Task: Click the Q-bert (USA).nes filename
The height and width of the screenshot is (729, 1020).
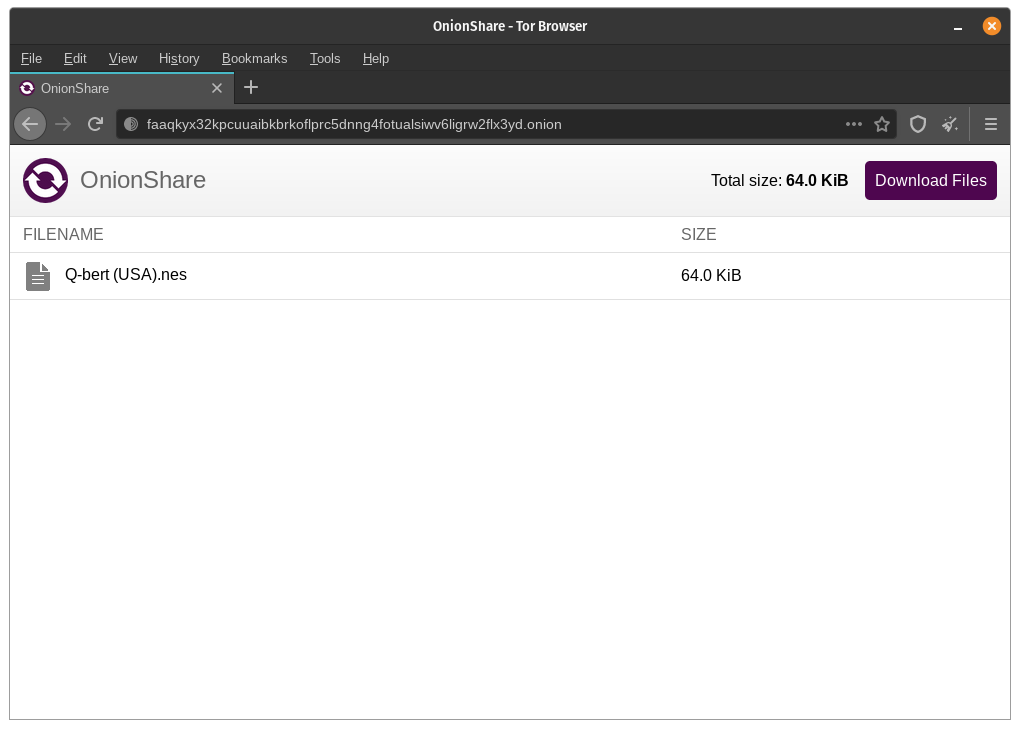Action: (x=126, y=275)
